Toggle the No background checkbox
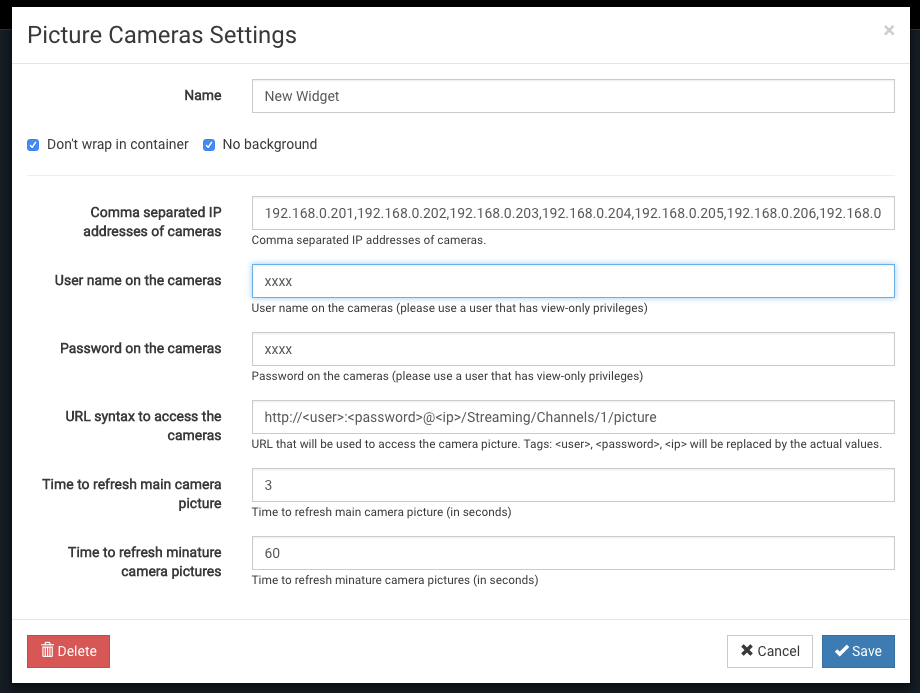The width and height of the screenshot is (920, 693). click(x=209, y=145)
